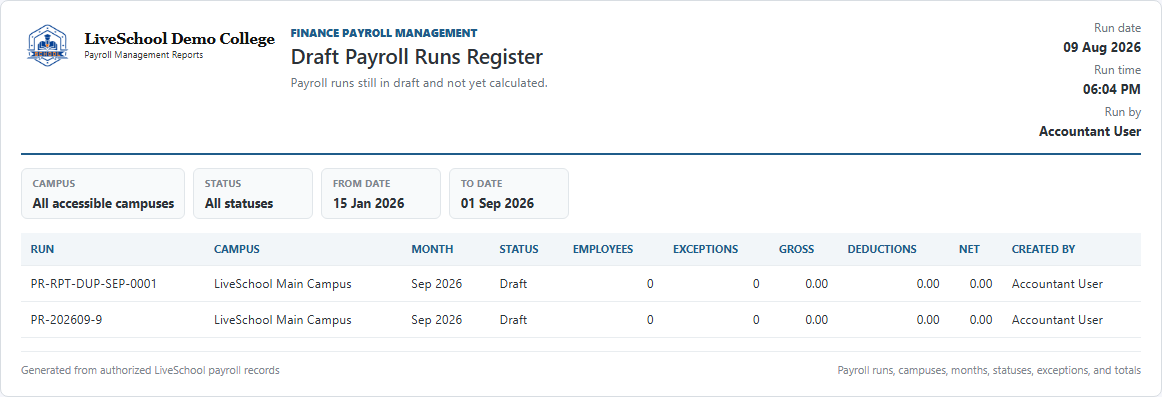This screenshot has width=1162, height=397.
Task: Click the footer text about authorized payroll records
Action: coord(150,370)
